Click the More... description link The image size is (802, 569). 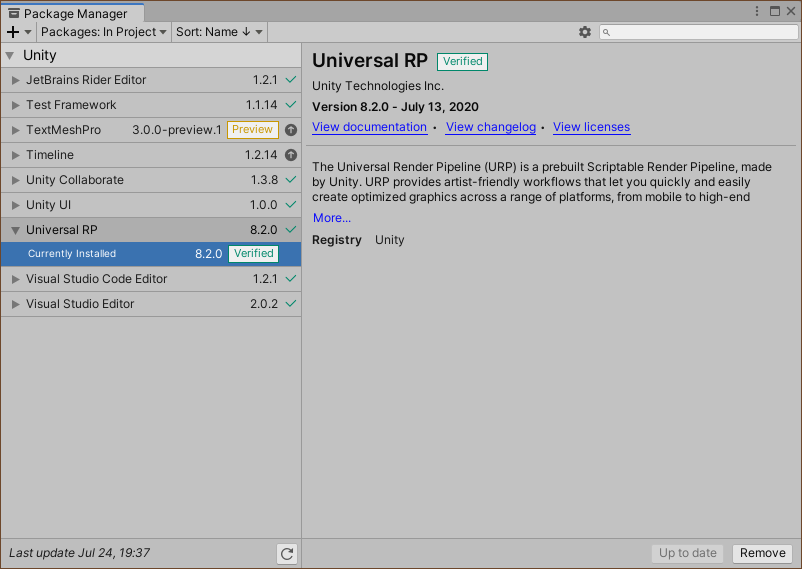click(x=331, y=218)
